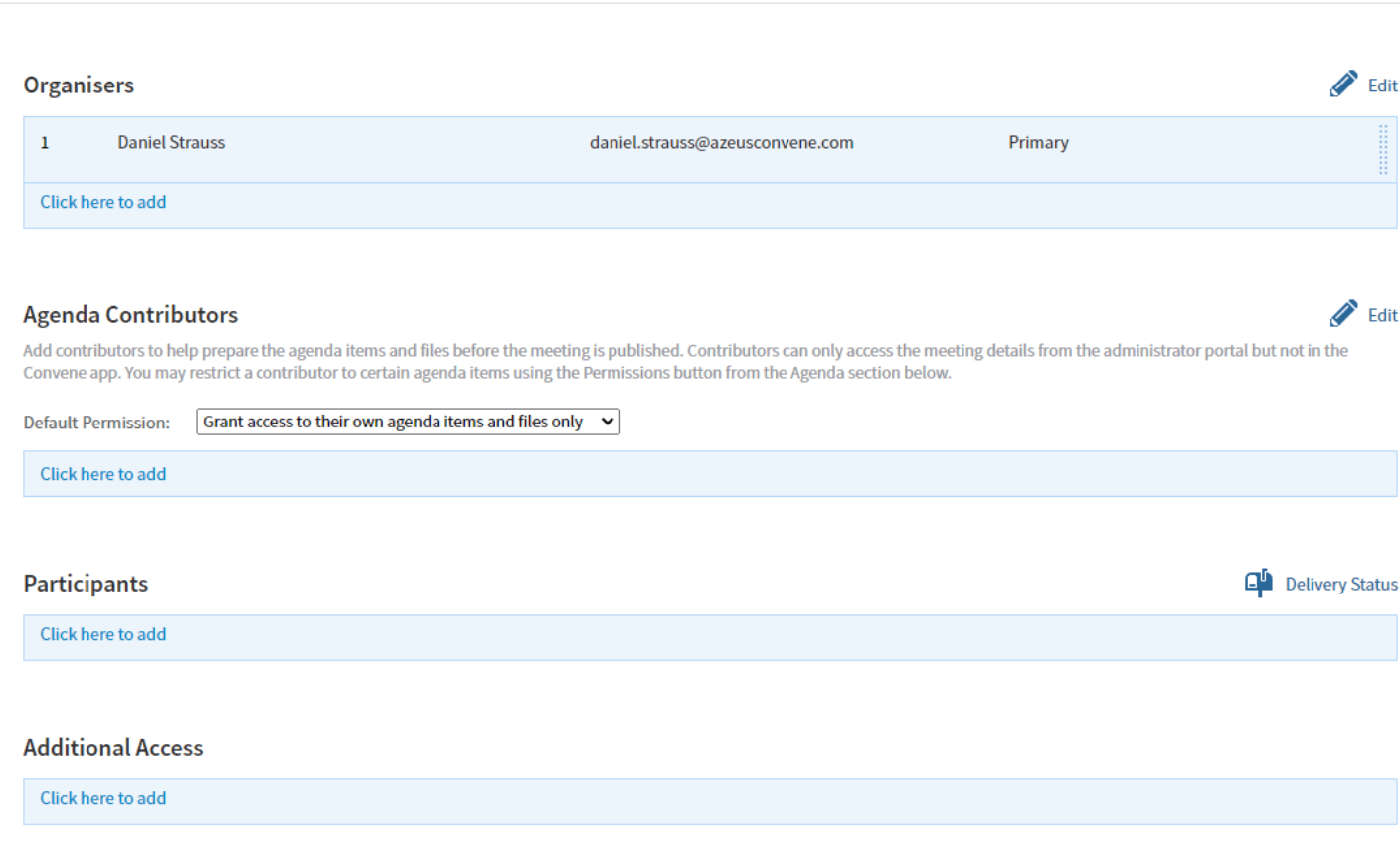Click the Additional Access section heading

click(113, 748)
